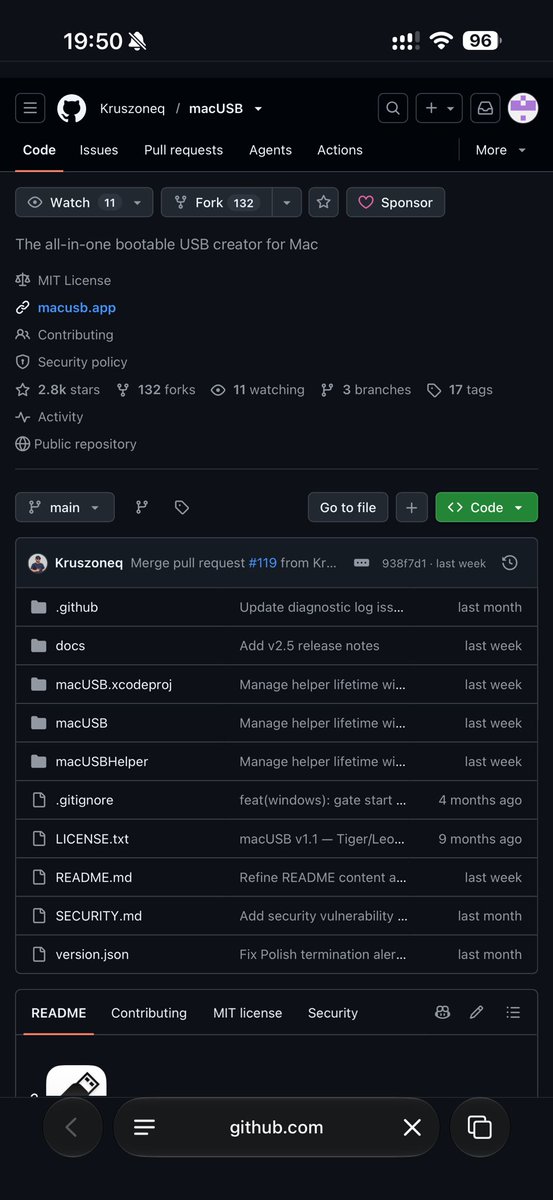
Task: Select the README tab
Action: point(59,1013)
